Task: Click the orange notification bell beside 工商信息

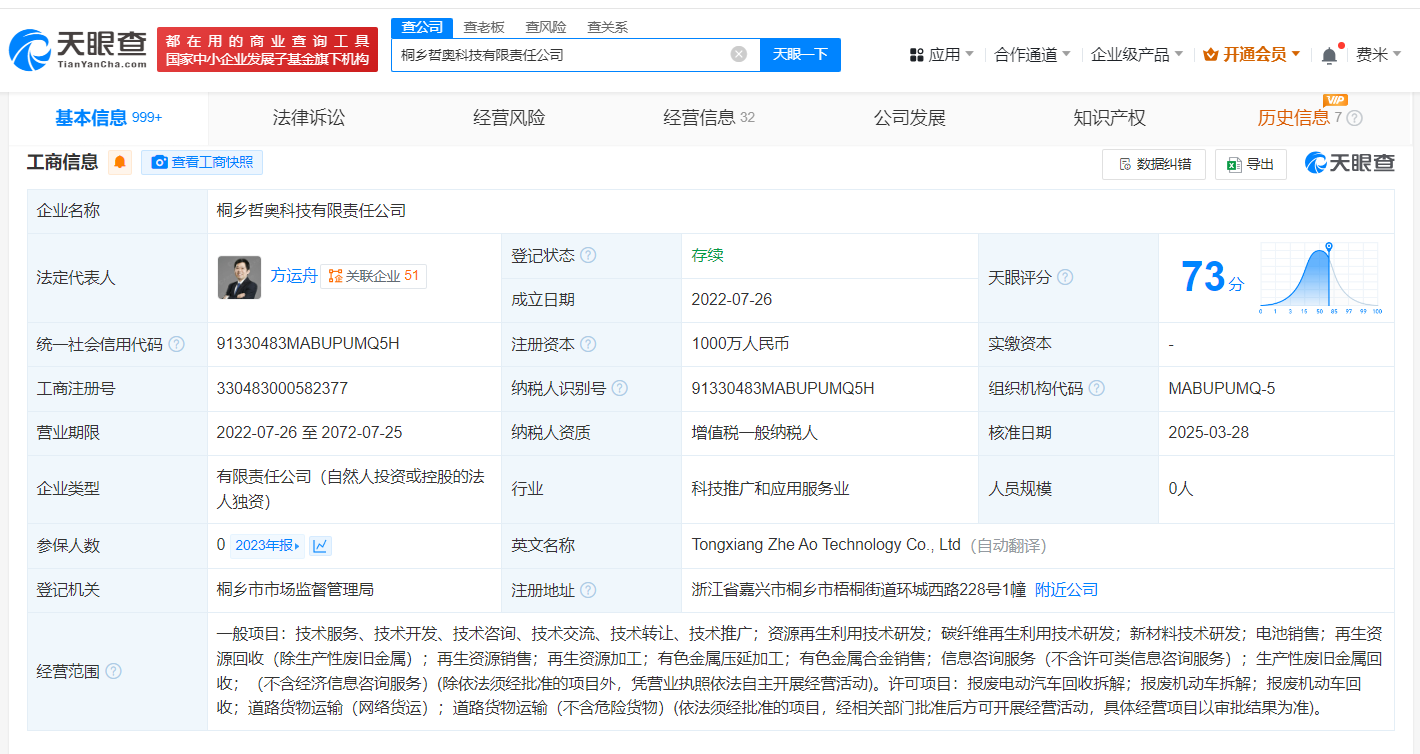Action: pos(120,162)
